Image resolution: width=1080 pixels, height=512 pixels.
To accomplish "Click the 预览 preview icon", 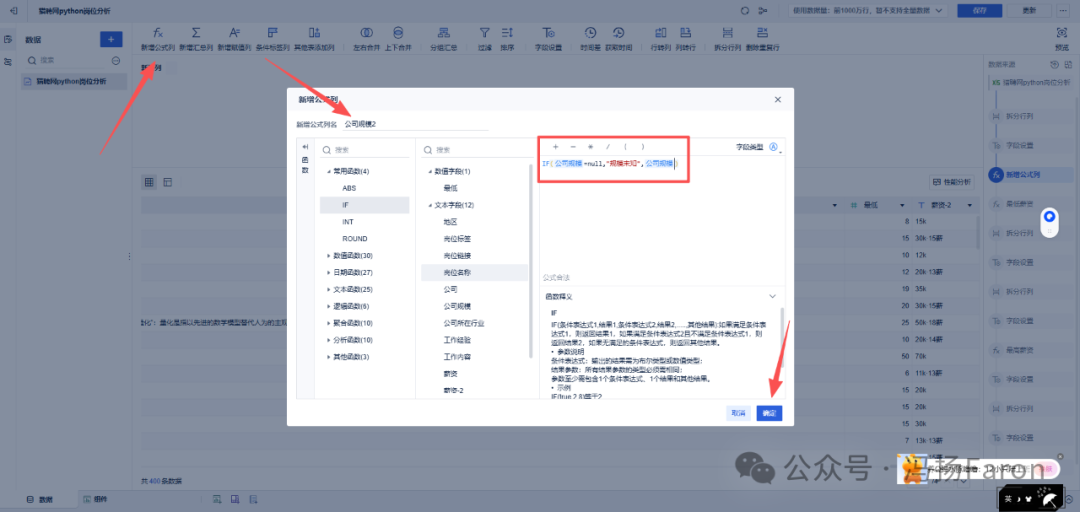I will tap(1061, 32).
